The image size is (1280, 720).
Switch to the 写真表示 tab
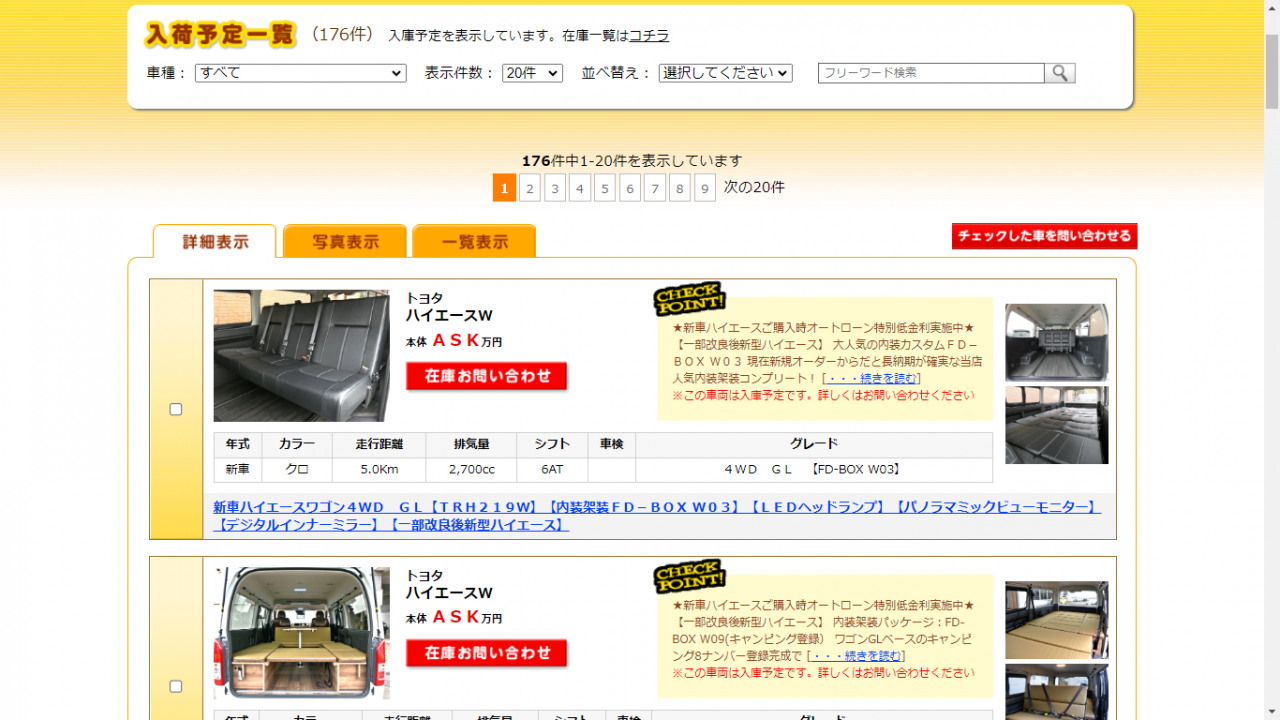345,242
